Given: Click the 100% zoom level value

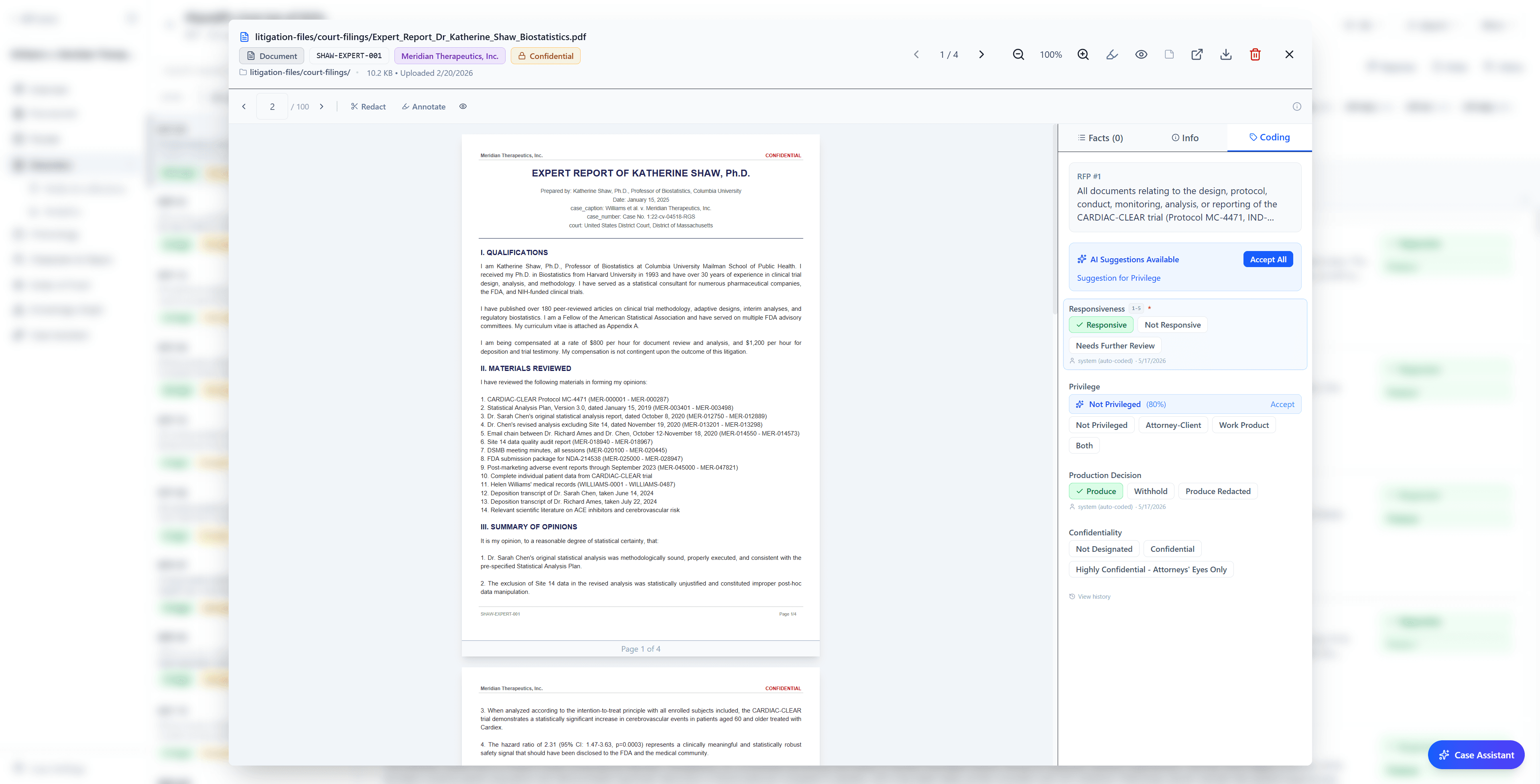Looking at the screenshot, I should (x=1050, y=55).
